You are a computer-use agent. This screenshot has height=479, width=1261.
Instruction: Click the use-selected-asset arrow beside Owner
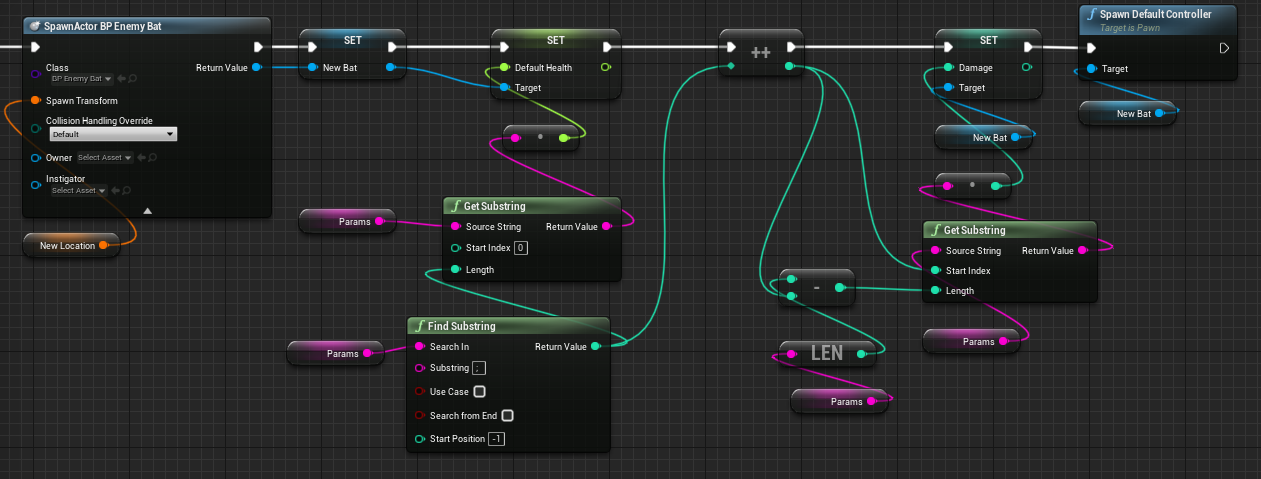click(x=141, y=157)
